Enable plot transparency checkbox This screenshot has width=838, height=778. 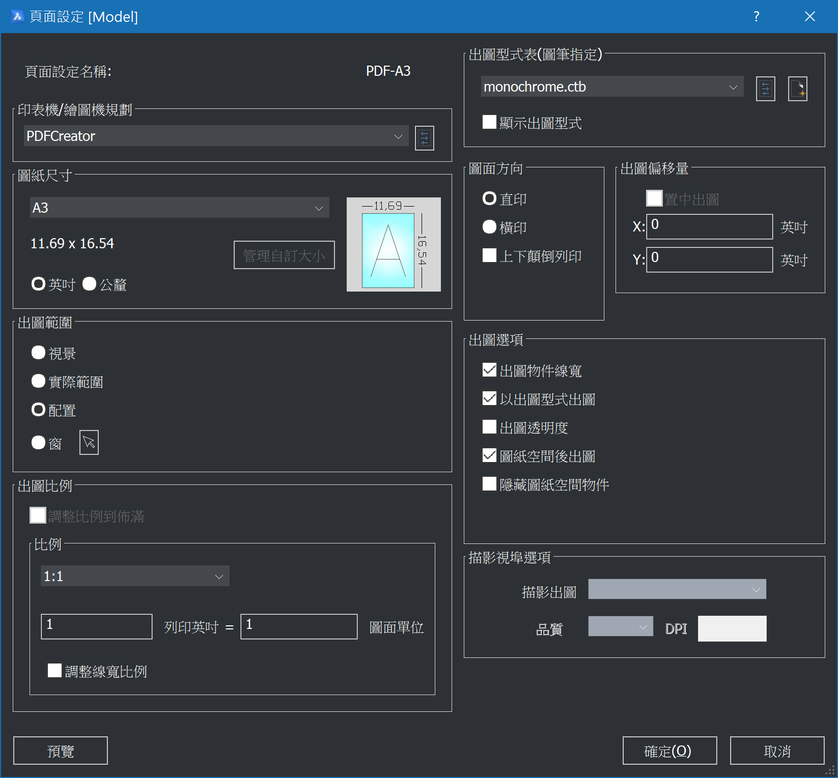click(x=489, y=426)
